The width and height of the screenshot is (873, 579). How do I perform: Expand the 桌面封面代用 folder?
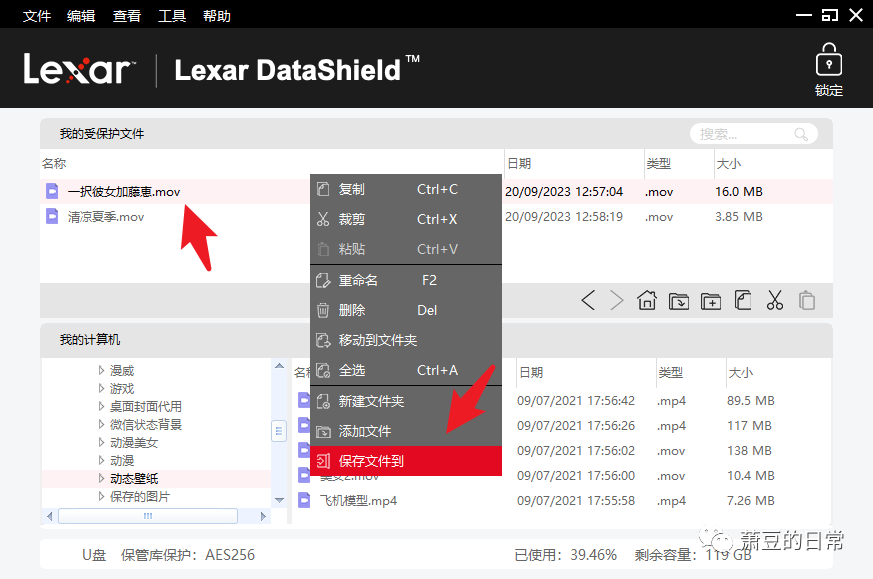[x=101, y=406]
